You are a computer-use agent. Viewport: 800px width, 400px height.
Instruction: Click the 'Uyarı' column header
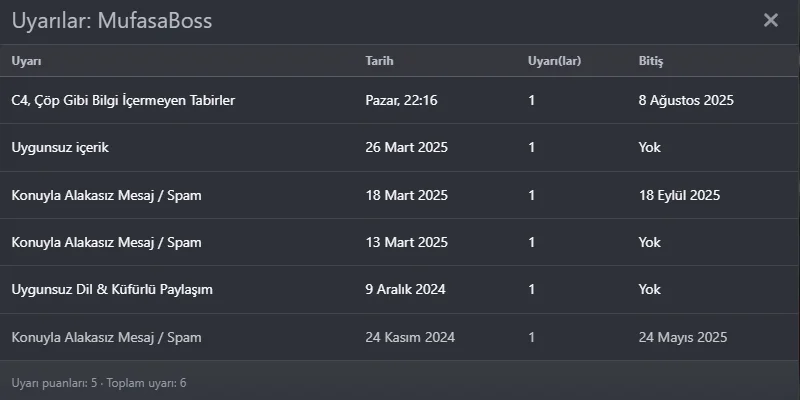coord(26,61)
